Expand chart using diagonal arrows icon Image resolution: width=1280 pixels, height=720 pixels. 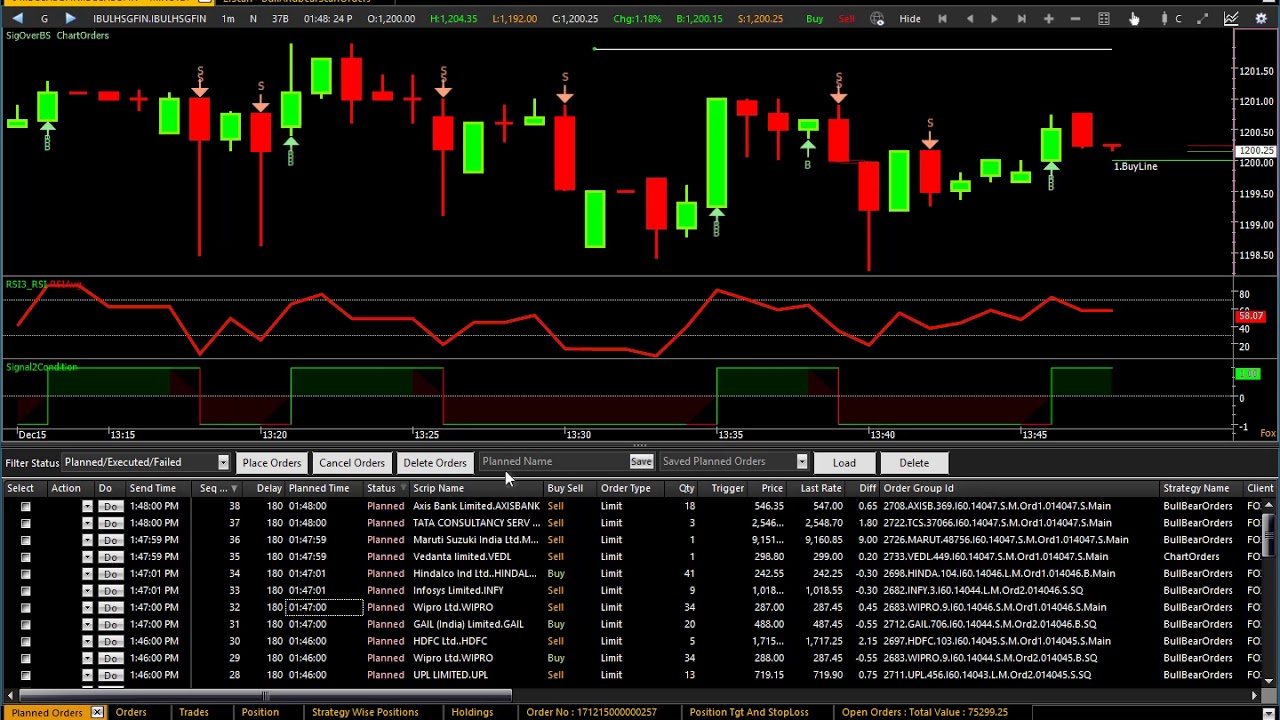[x=1203, y=19]
